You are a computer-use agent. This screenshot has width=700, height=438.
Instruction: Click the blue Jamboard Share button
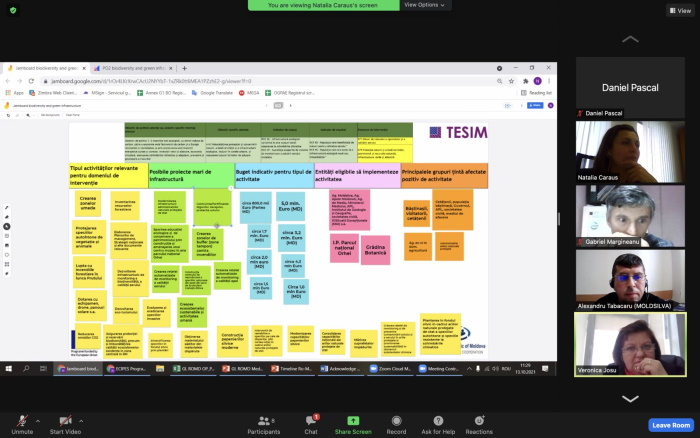[x=535, y=105]
